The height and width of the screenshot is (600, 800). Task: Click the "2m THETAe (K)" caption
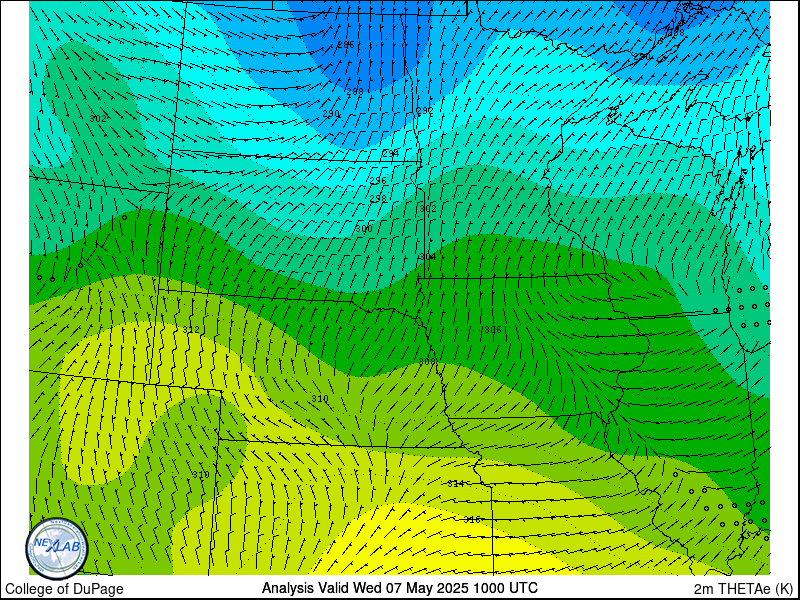tap(743, 589)
